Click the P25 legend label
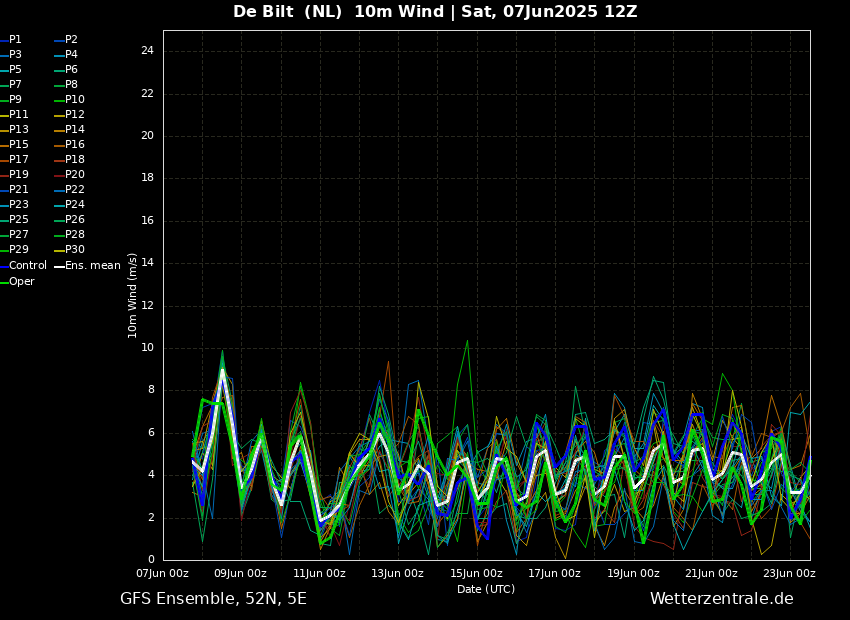850x620 pixels. coord(19,220)
